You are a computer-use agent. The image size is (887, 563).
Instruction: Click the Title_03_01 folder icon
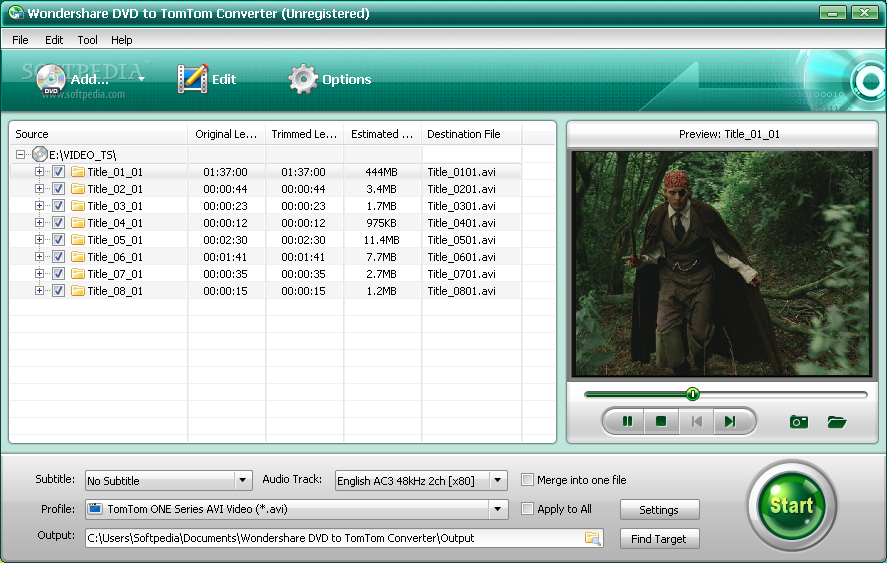(77, 205)
